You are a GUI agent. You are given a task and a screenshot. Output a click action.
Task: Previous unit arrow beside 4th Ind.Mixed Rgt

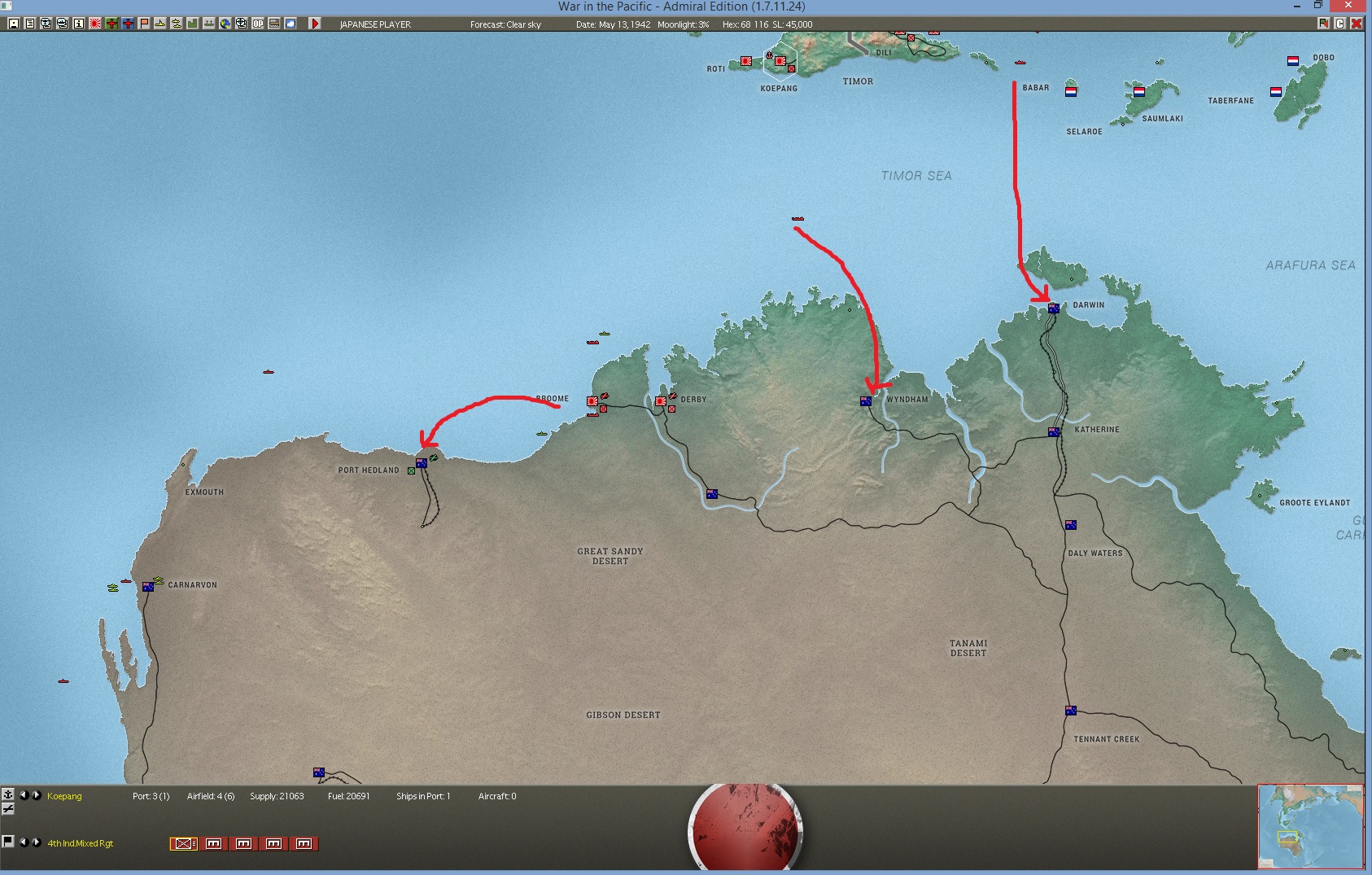pos(24,842)
